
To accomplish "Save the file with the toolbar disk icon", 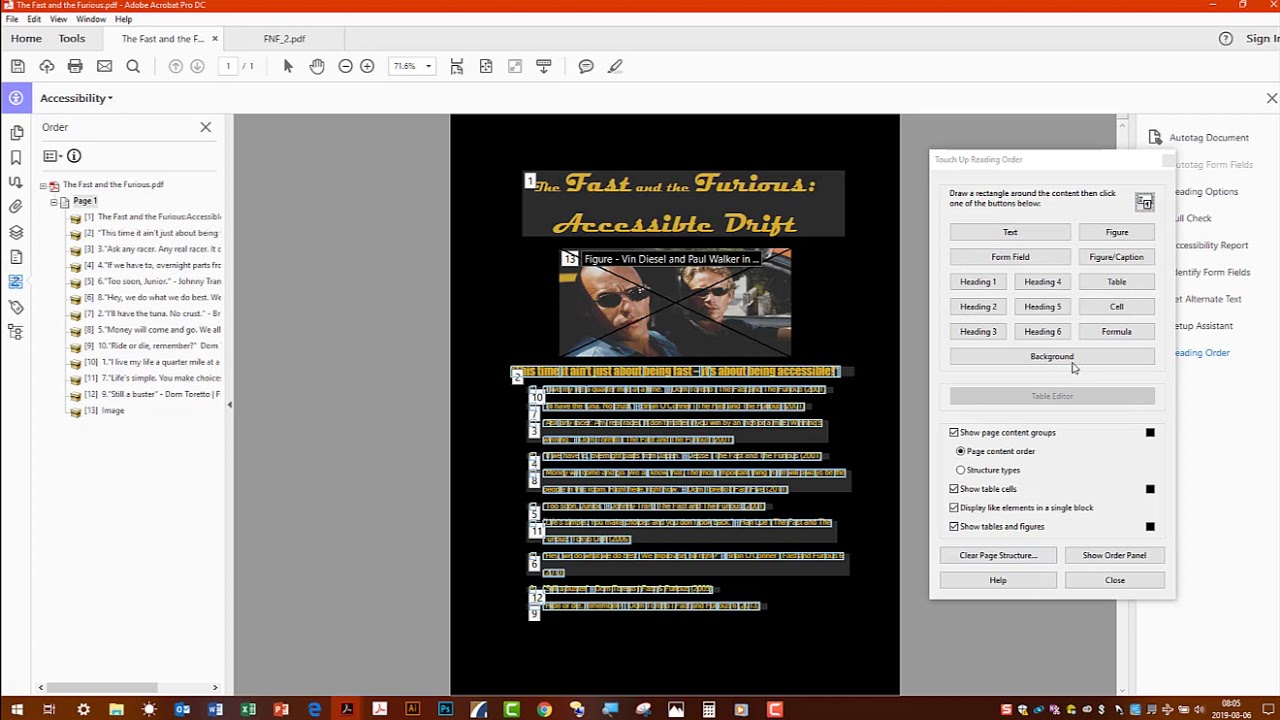I will [18, 66].
